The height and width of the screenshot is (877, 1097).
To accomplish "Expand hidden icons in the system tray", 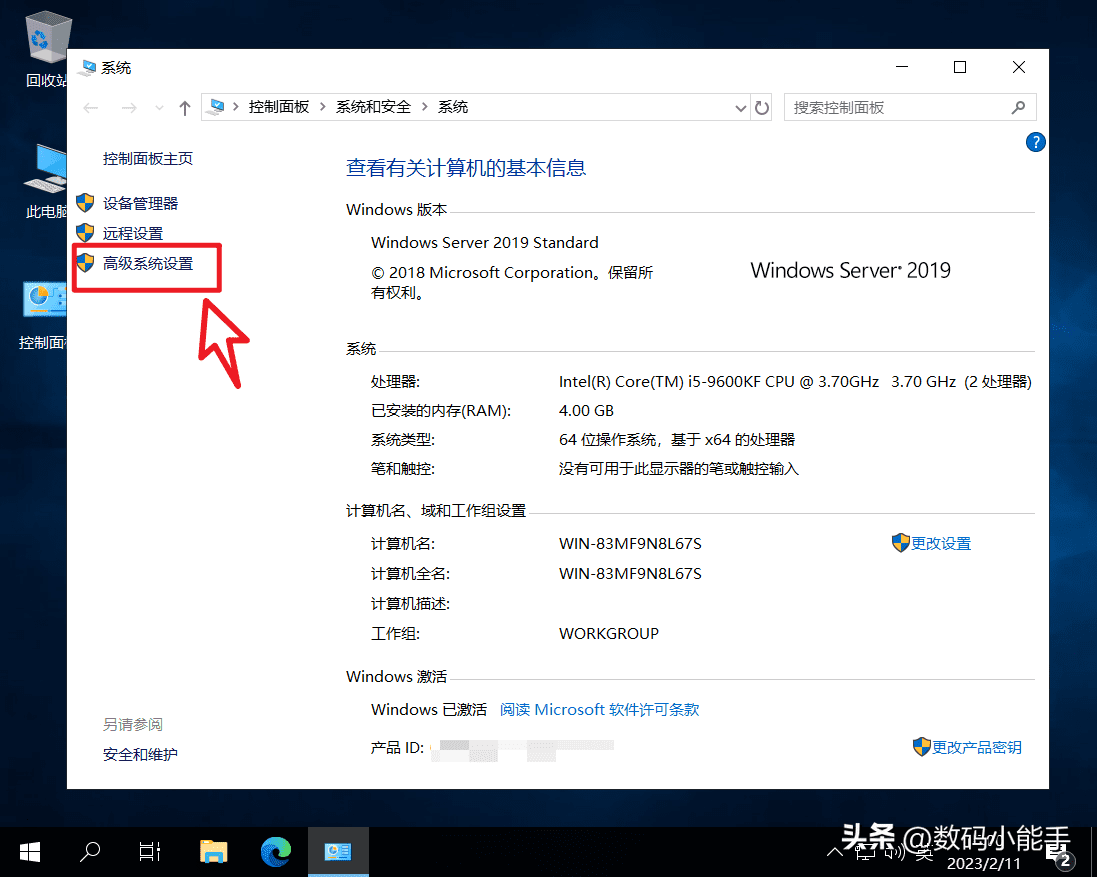I will (836, 851).
